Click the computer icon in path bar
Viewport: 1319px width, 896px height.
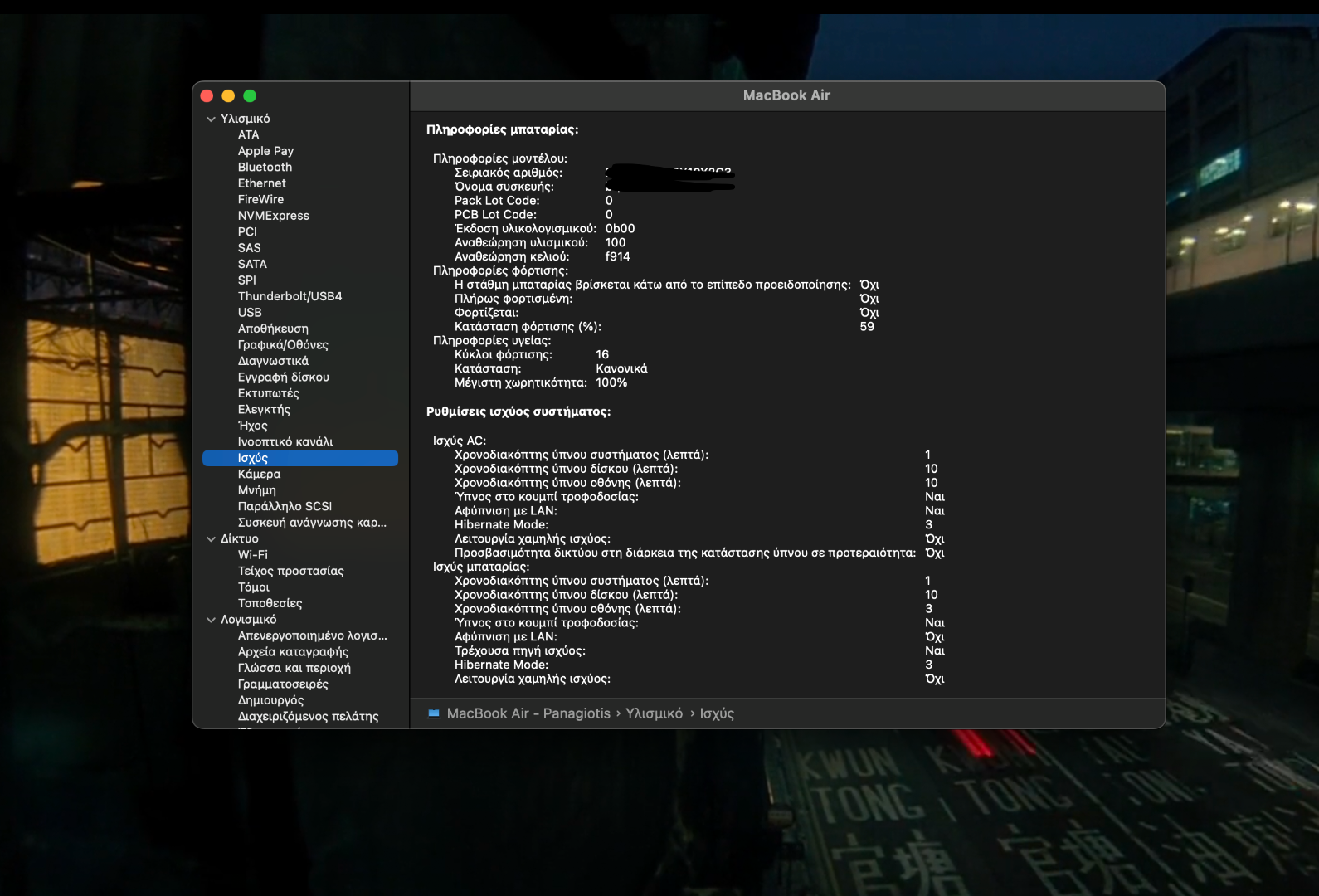click(433, 713)
